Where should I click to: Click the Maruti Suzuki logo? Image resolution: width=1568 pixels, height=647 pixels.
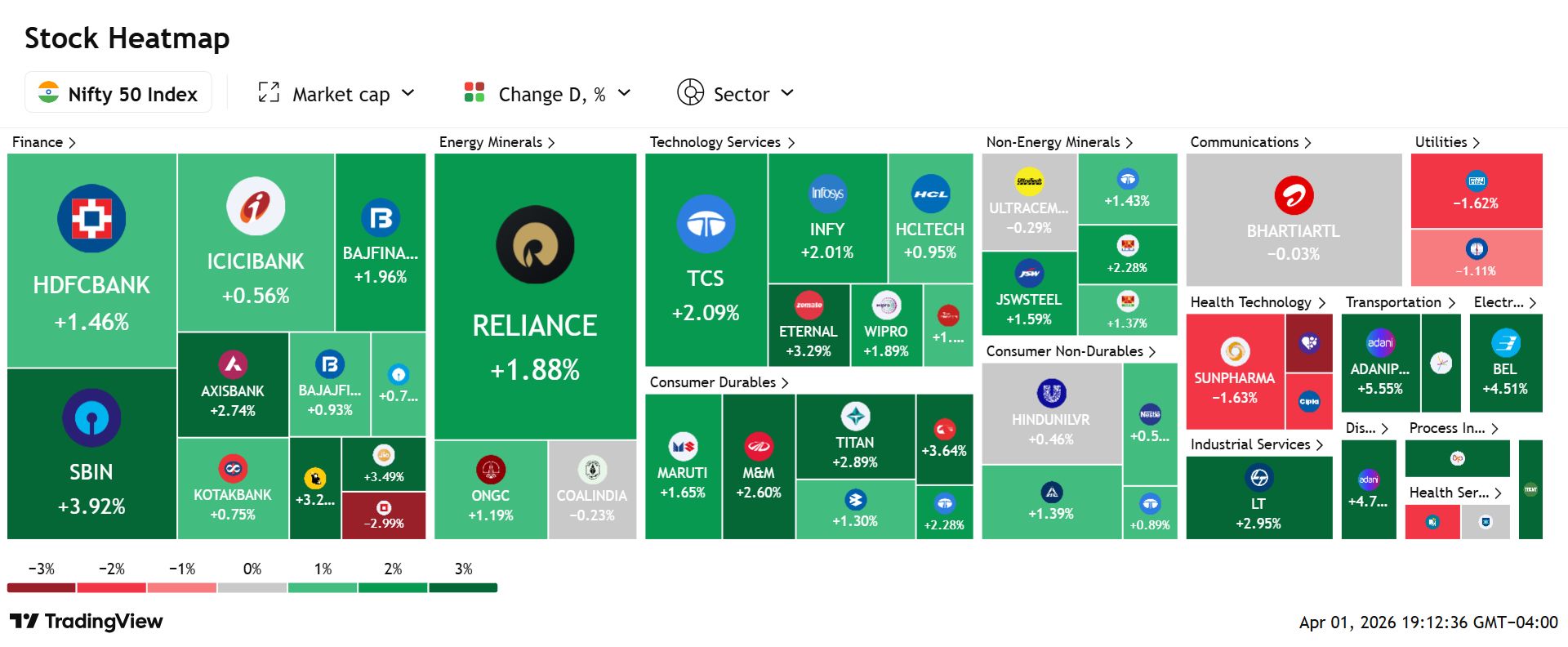click(x=683, y=447)
